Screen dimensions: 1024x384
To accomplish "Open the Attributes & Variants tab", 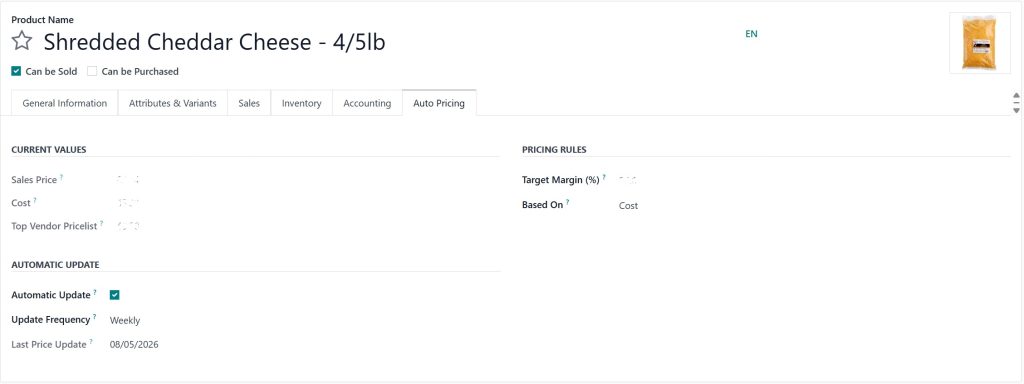I will (x=173, y=103).
